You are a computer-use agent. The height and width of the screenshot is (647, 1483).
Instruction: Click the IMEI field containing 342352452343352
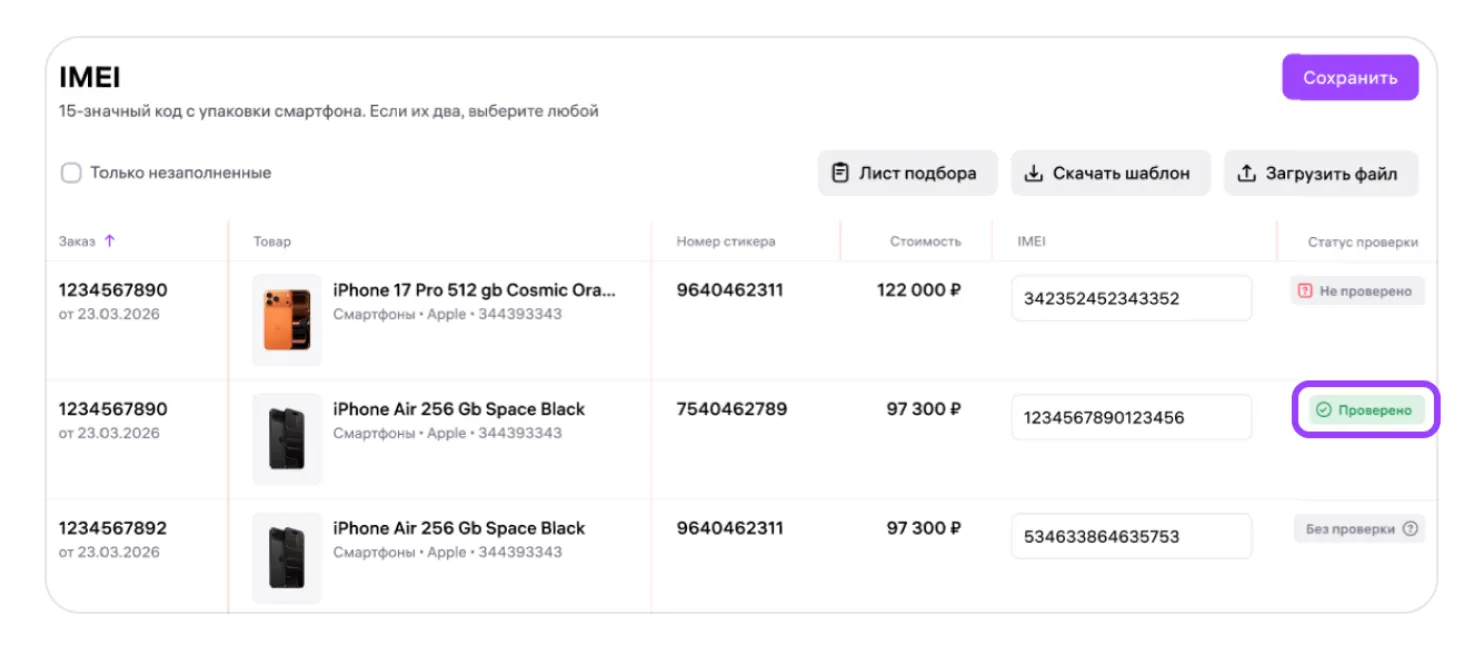tap(1131, 298)
